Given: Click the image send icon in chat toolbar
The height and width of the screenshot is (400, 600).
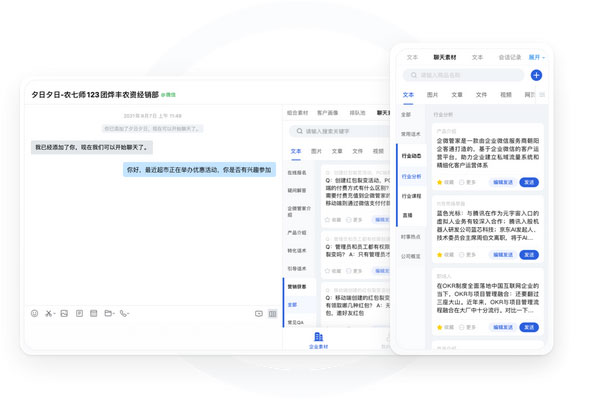Looking at the screenshot, I should click(x=64, y=313).
